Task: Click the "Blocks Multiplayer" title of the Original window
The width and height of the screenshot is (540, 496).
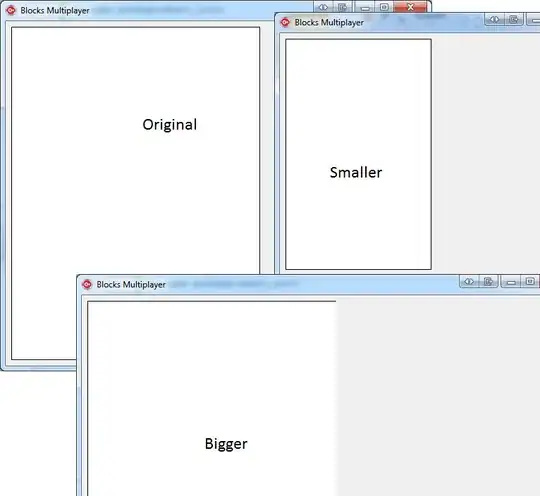Action: [x=55, y=11]
